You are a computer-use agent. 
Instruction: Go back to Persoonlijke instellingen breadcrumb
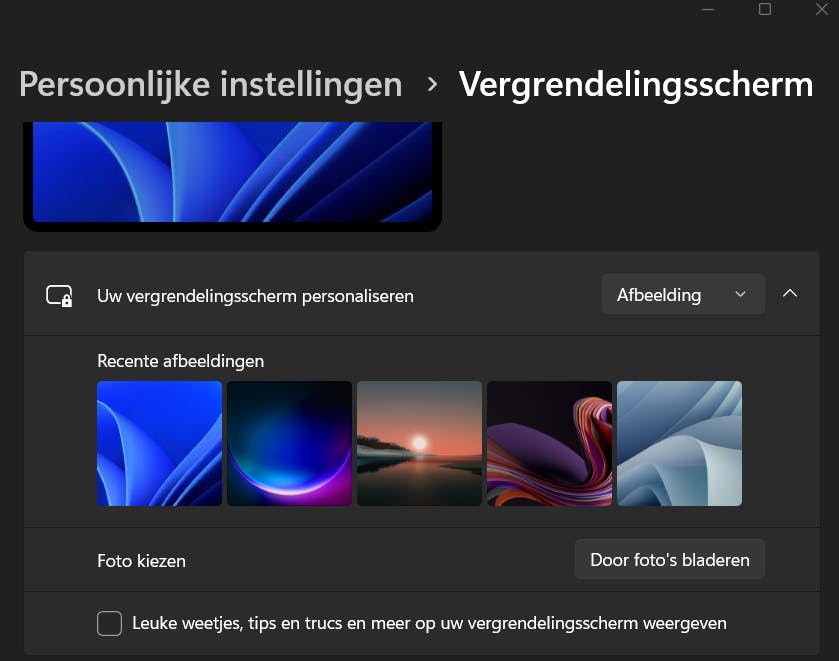pyautogui.click(x=210, y=85)
